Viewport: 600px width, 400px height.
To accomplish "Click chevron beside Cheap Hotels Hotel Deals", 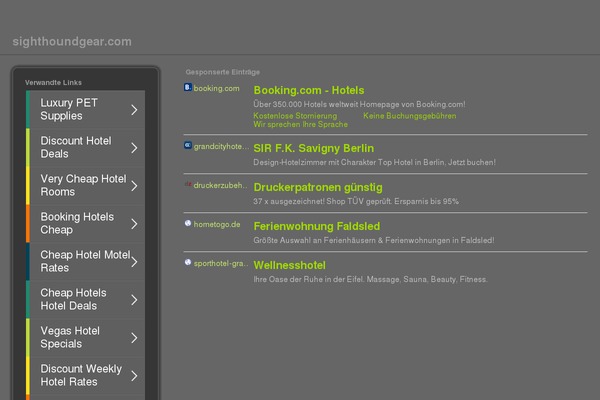I will pyautogui.click(x=134, y=300).
